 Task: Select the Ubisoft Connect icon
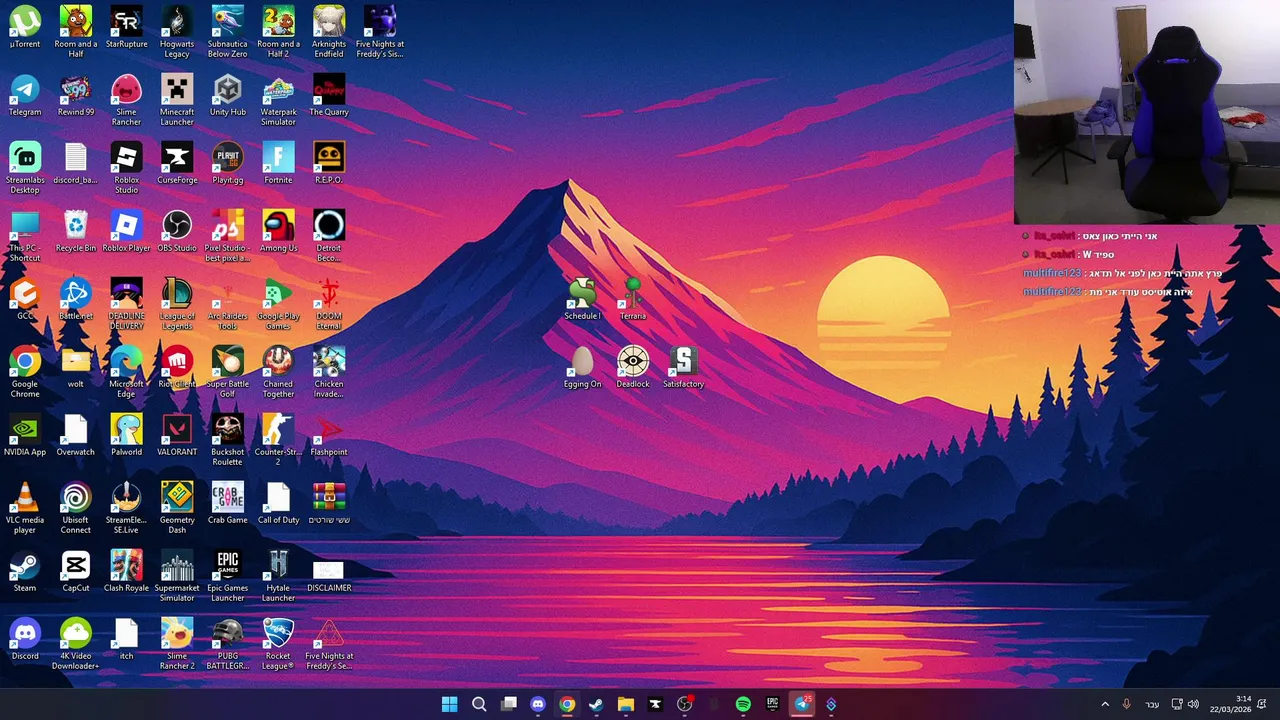[76, 508]
